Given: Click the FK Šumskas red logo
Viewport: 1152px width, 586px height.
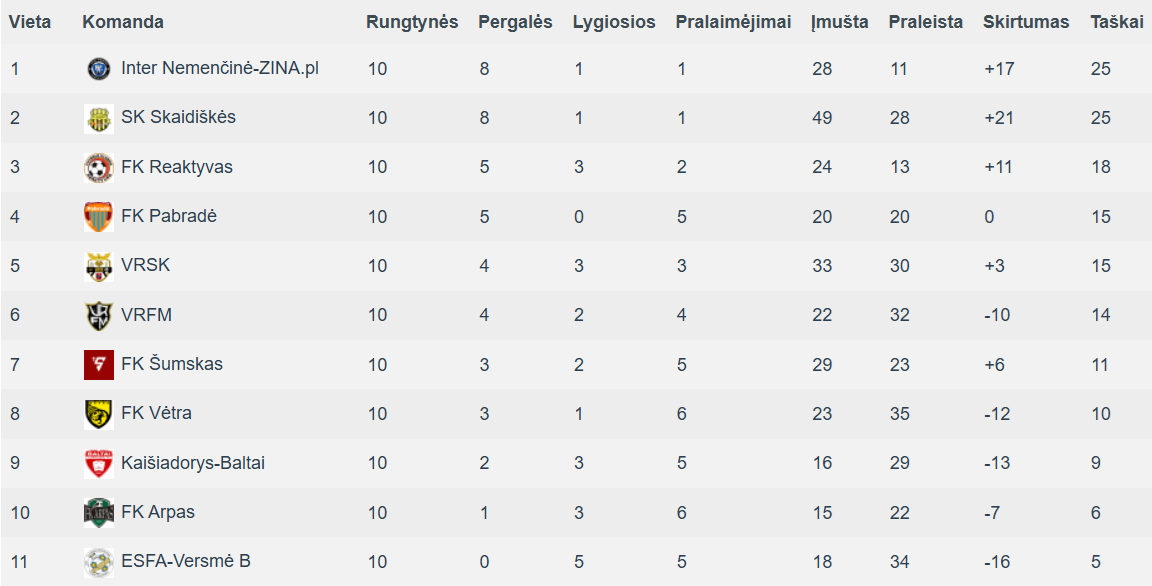Looking at the screenshot, I should [x=98, y=364].
